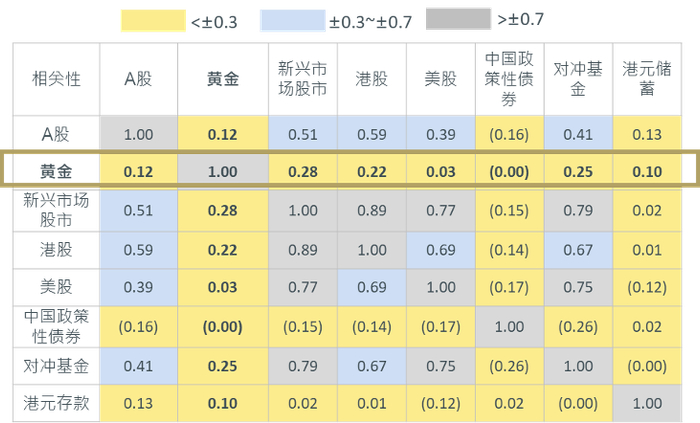Viewport: 700px width, 423px height.
Task: Click the 港股 column header
Action: [371, 78]
